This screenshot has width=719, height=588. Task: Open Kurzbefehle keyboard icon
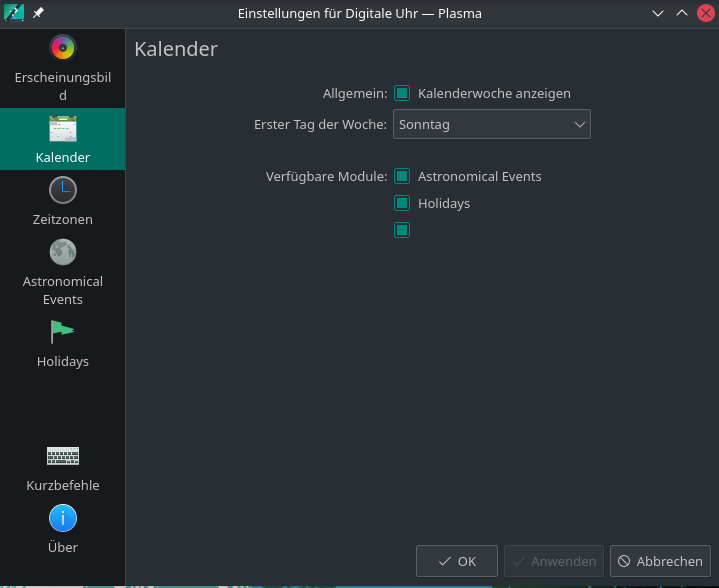click(63, 456)
